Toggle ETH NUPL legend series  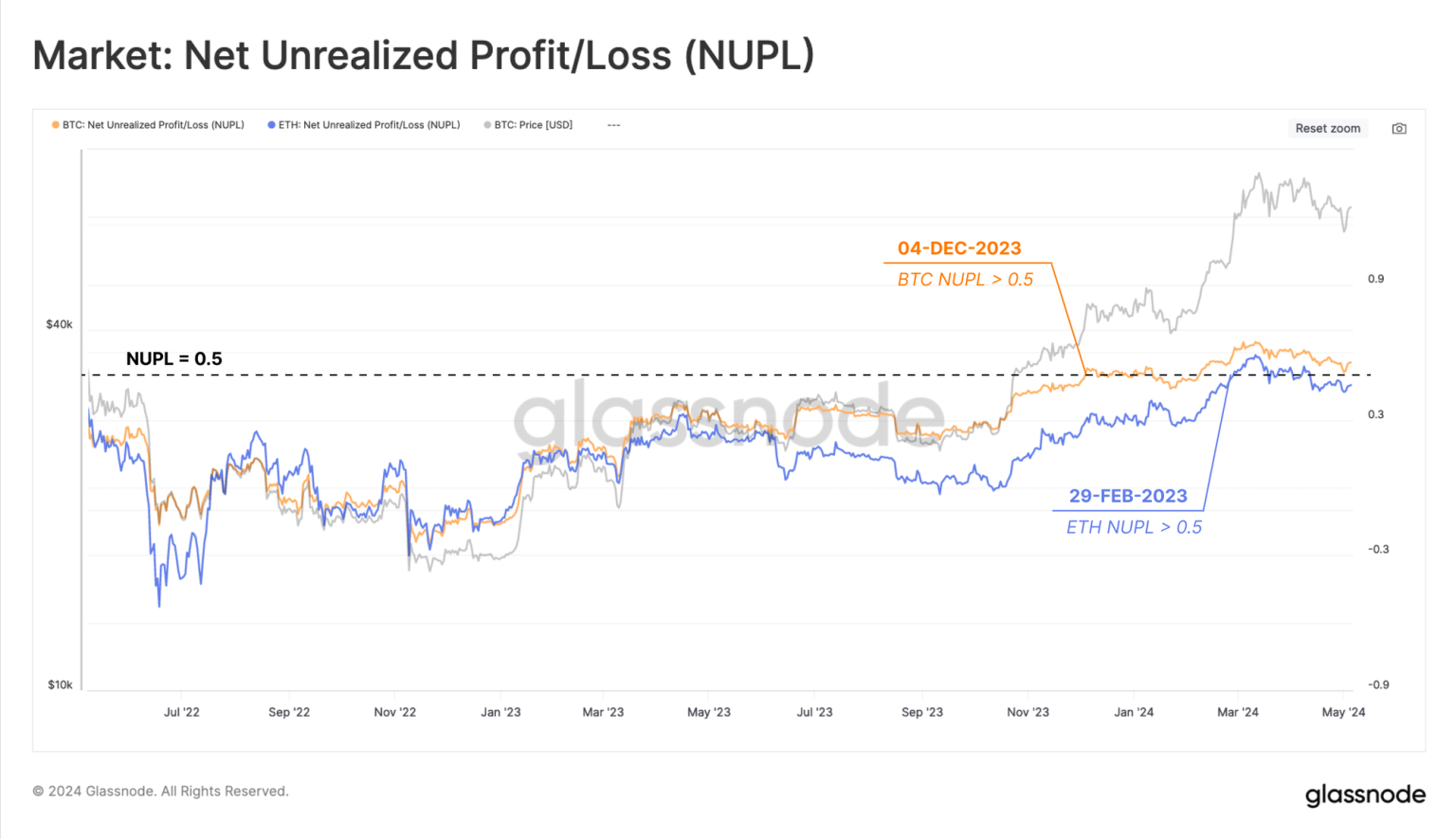(364, 125)
